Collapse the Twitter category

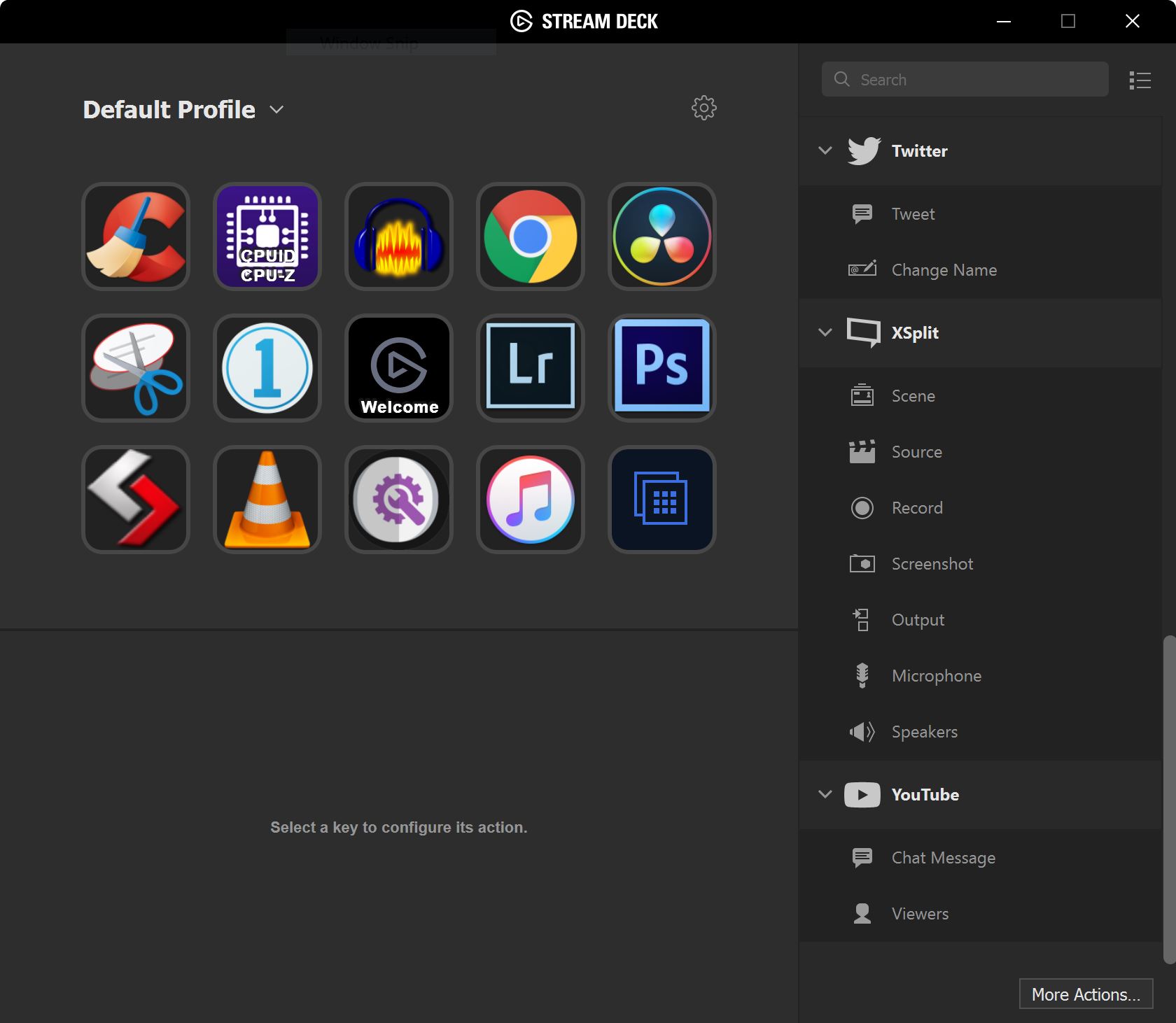click(x=825, y=150)
